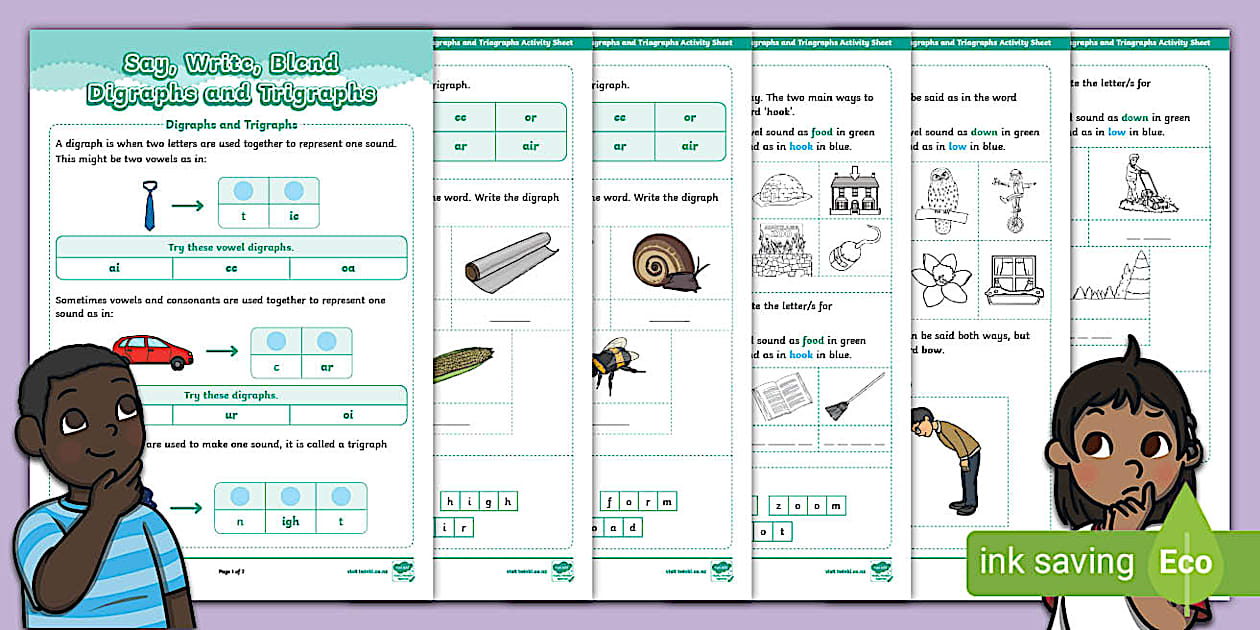The height and width of the screenshot is (630, 1260).
Task: Click the 'ai' cell under Try these vowel digraphs
Action: [x=113, y=268]
